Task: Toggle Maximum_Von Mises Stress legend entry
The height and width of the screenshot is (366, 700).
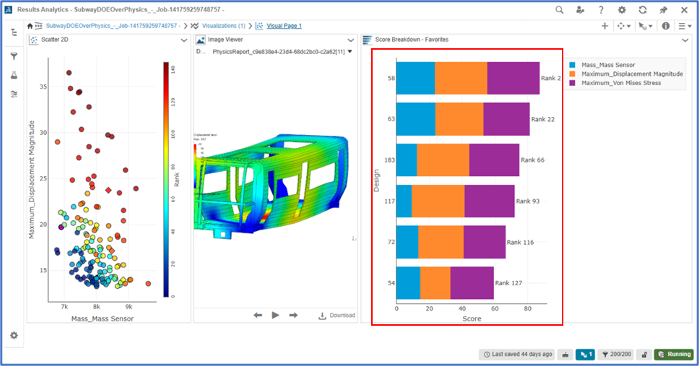Action: [x=615, y=83]
